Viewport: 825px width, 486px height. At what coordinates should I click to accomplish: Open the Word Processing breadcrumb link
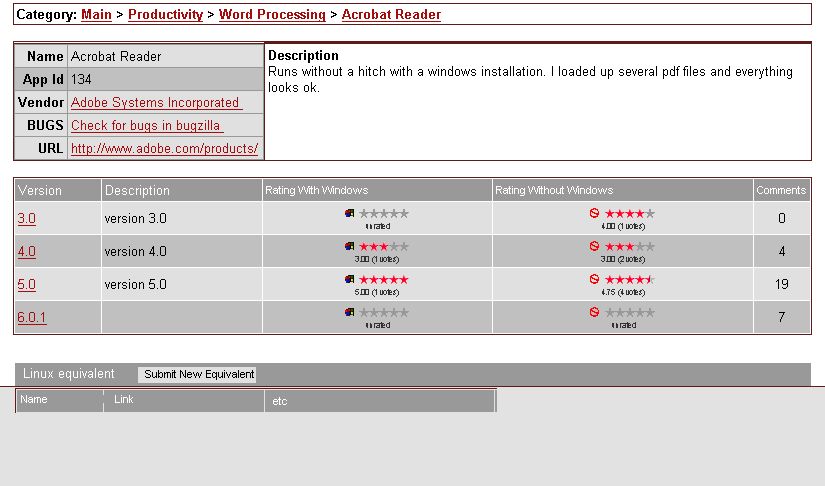point(272,15)
